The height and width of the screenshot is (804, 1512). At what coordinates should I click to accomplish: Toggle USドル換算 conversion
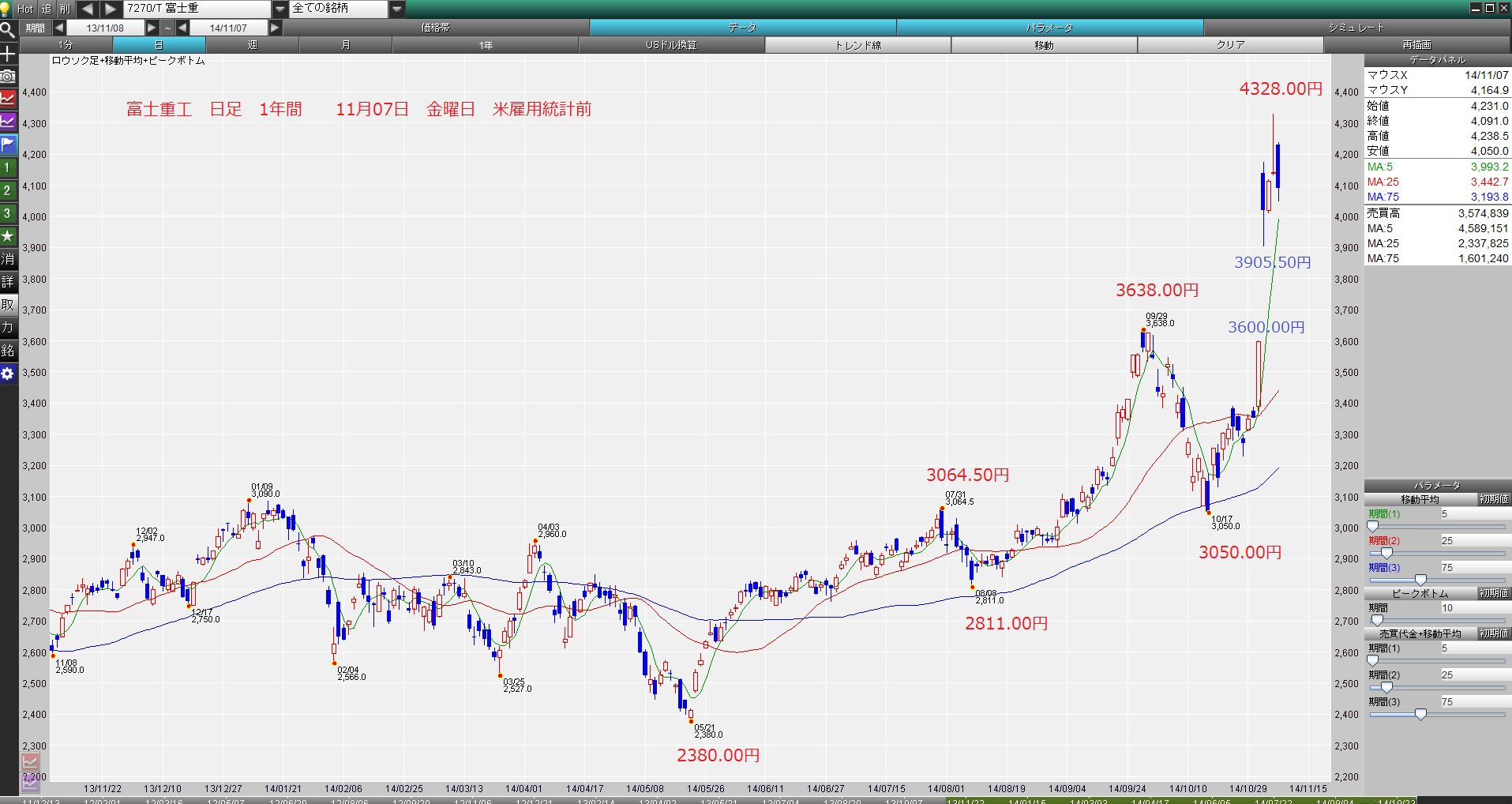[671, 45]
